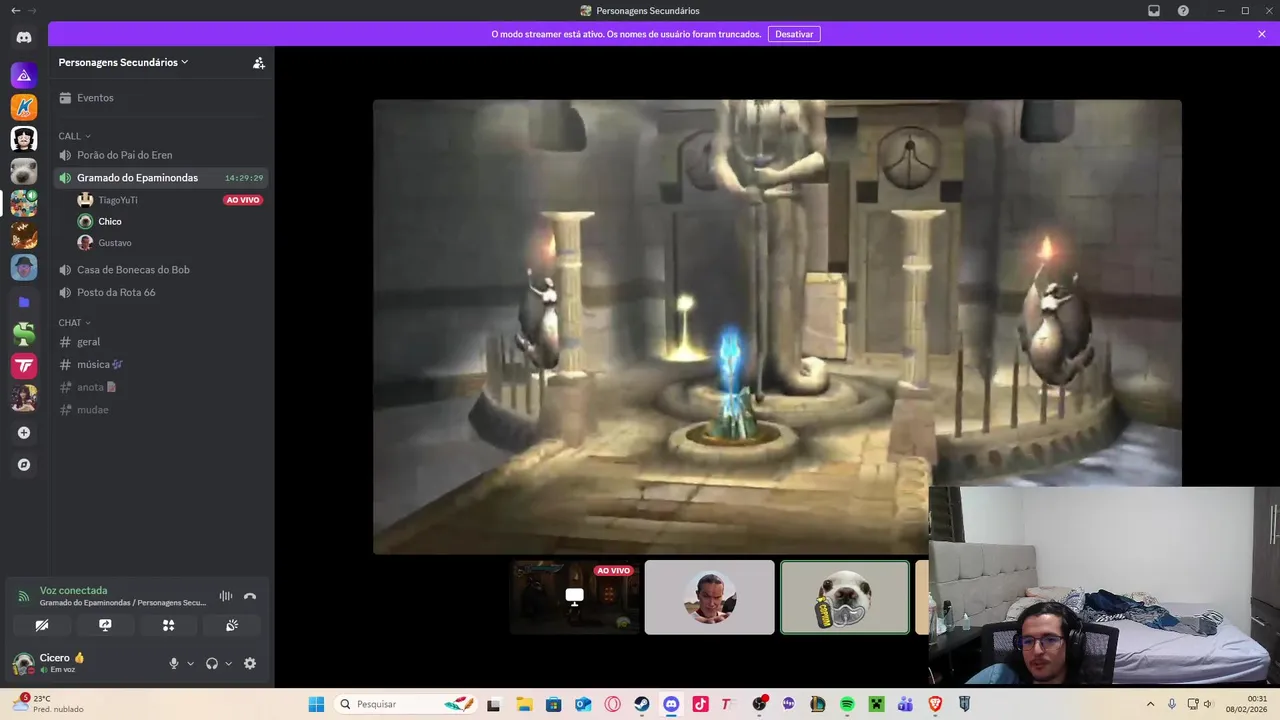
Task: Open the anota text channel
Action: pyautogui.click(x=161, y=387)
